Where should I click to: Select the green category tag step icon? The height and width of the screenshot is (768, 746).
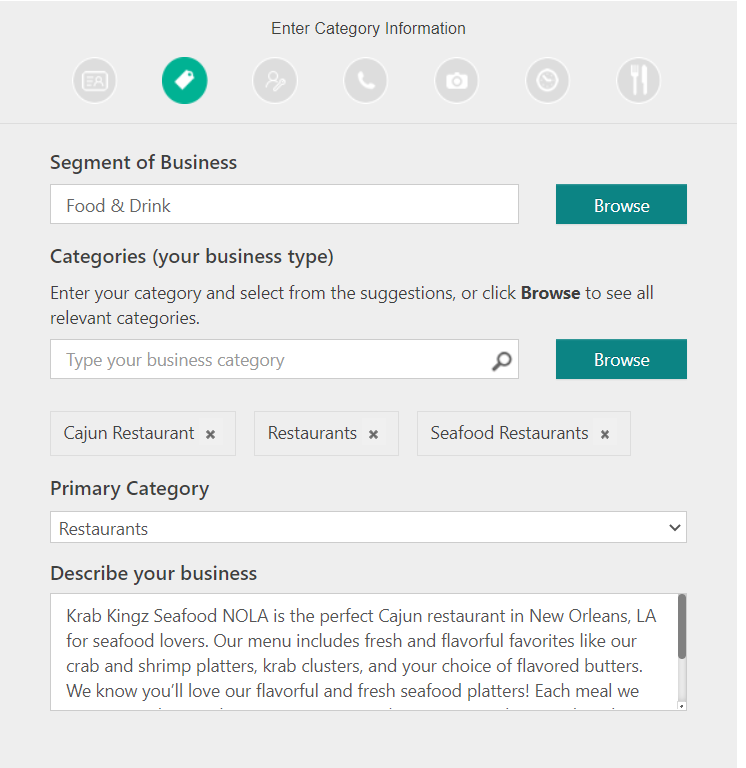185,80
